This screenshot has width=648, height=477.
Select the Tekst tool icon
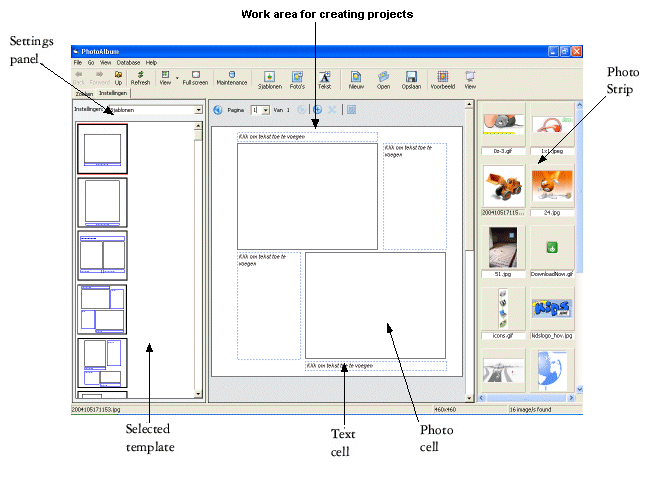(x=325, y=77)
